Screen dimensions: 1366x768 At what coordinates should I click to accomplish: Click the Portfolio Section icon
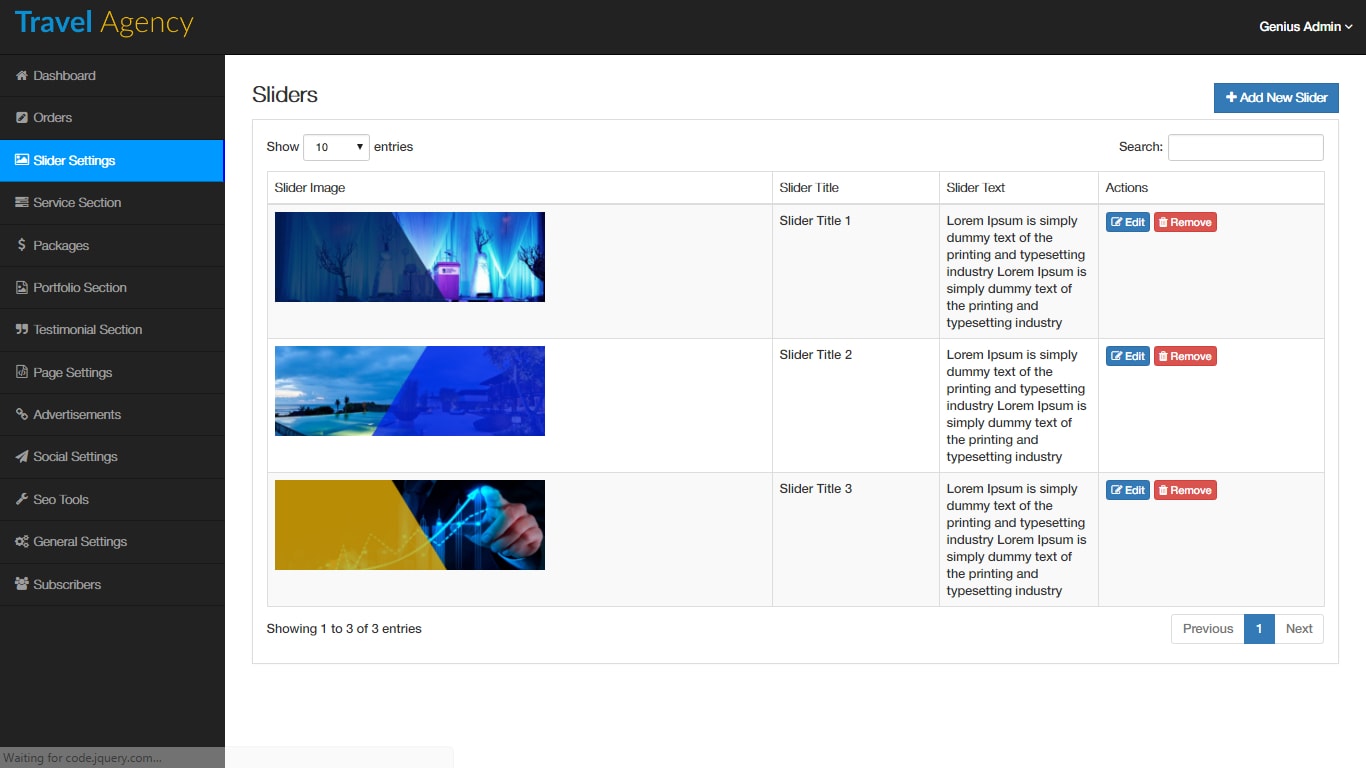21,287
